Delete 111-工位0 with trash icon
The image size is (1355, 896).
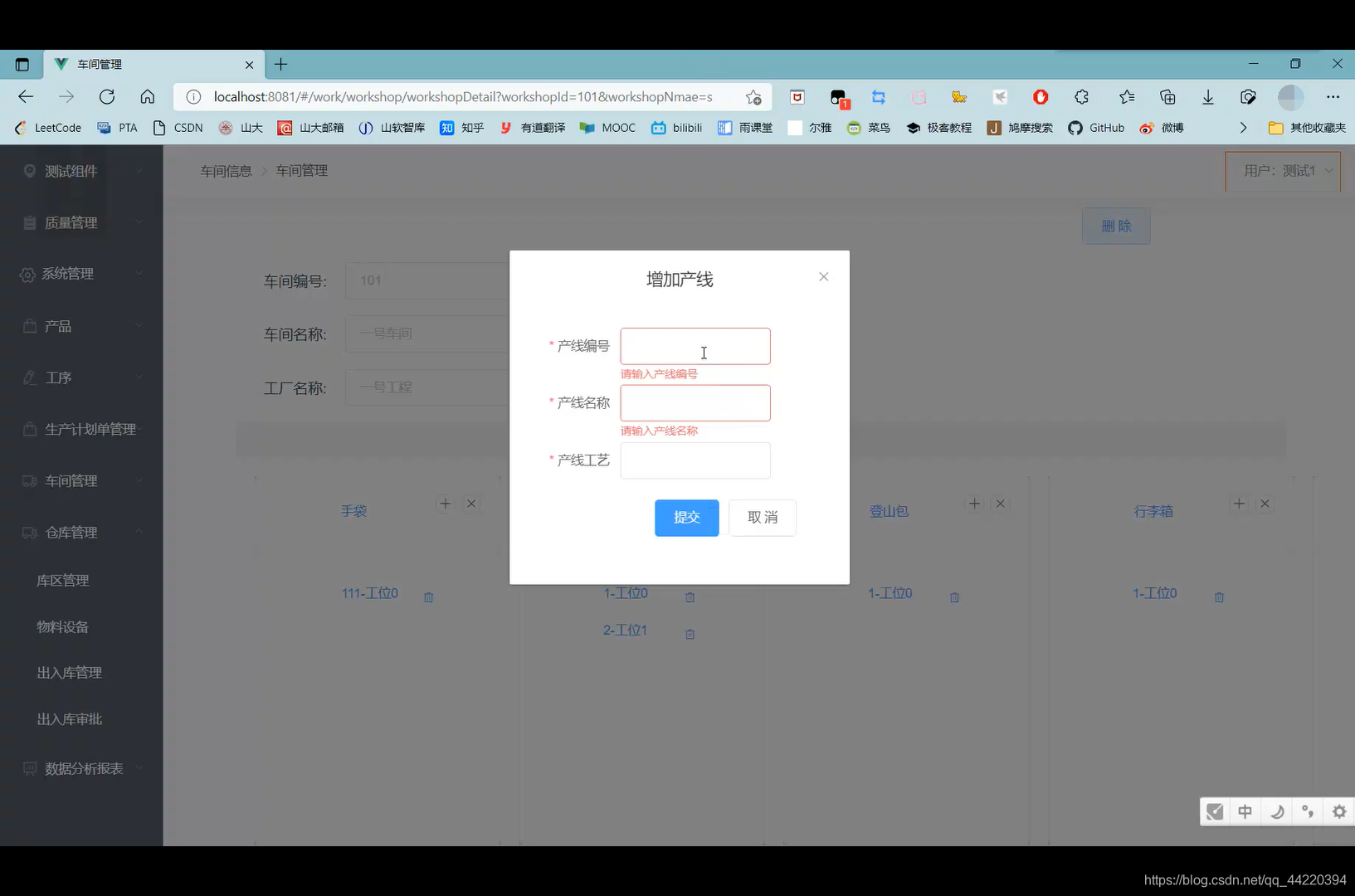(429, 597)
